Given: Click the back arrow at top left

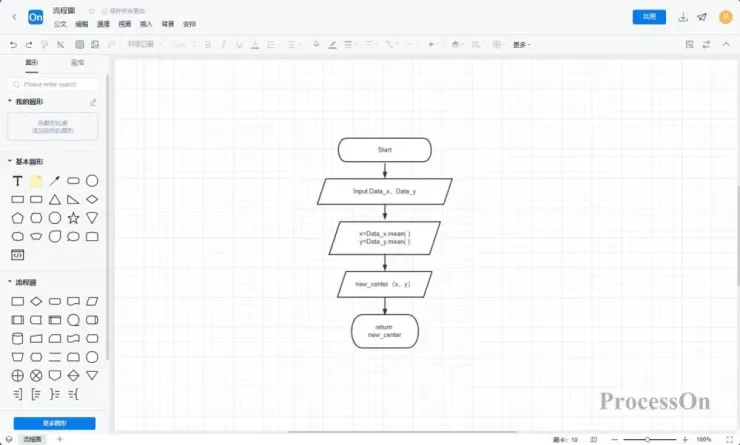Looking at the screenshot, I should [14, 17].
